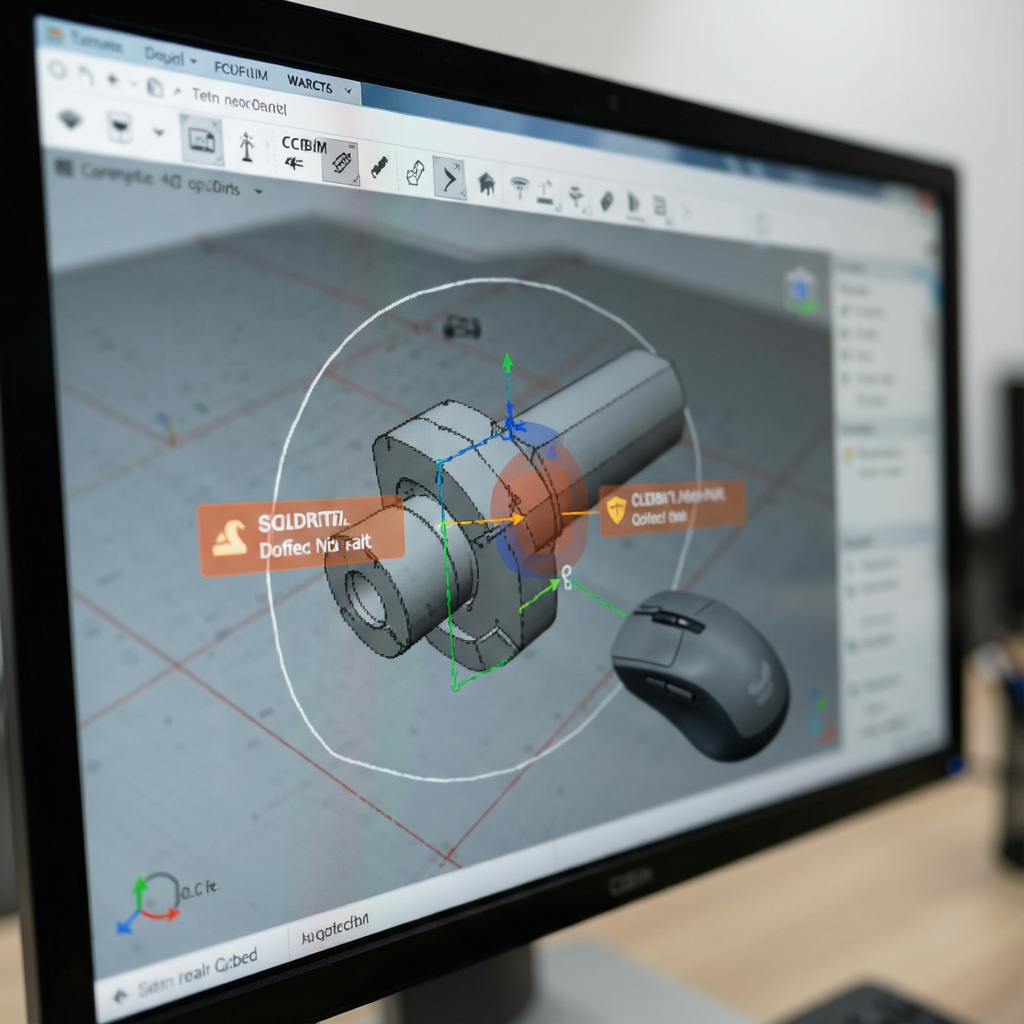Select the highlighted box tool beside CCIBIM
Viewport: 1024px width, 1024px height.
click(340, 161)
